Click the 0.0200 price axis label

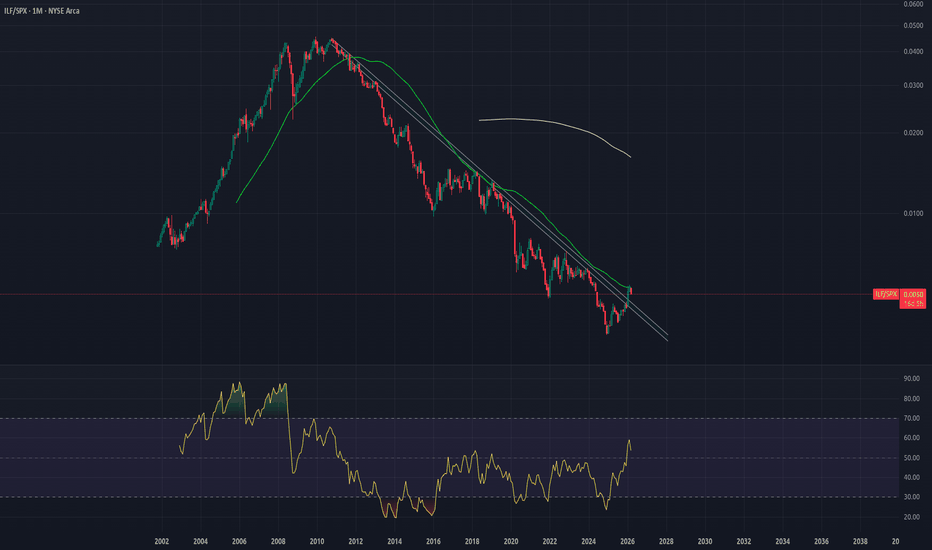(x=912, y=133)
